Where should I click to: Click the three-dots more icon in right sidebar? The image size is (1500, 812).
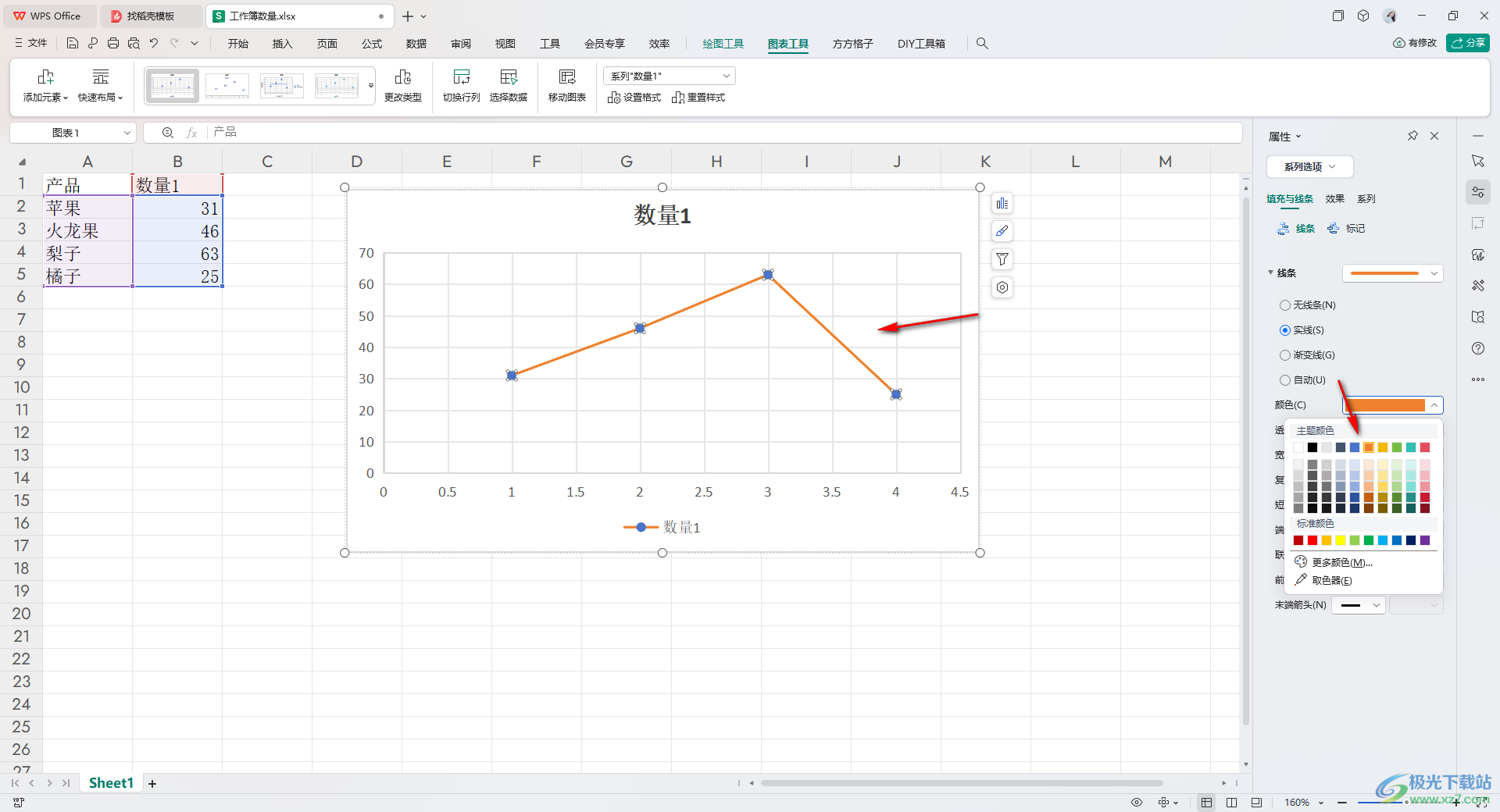[1478, 379]
